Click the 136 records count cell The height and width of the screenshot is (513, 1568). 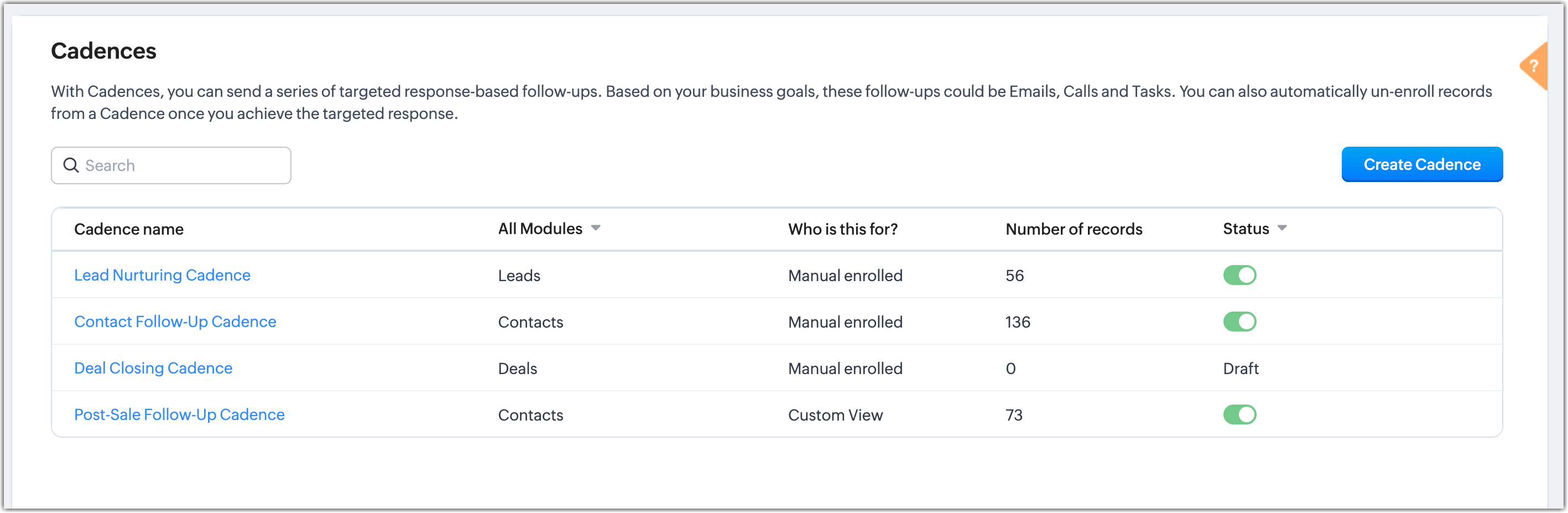pos(1018,322)
